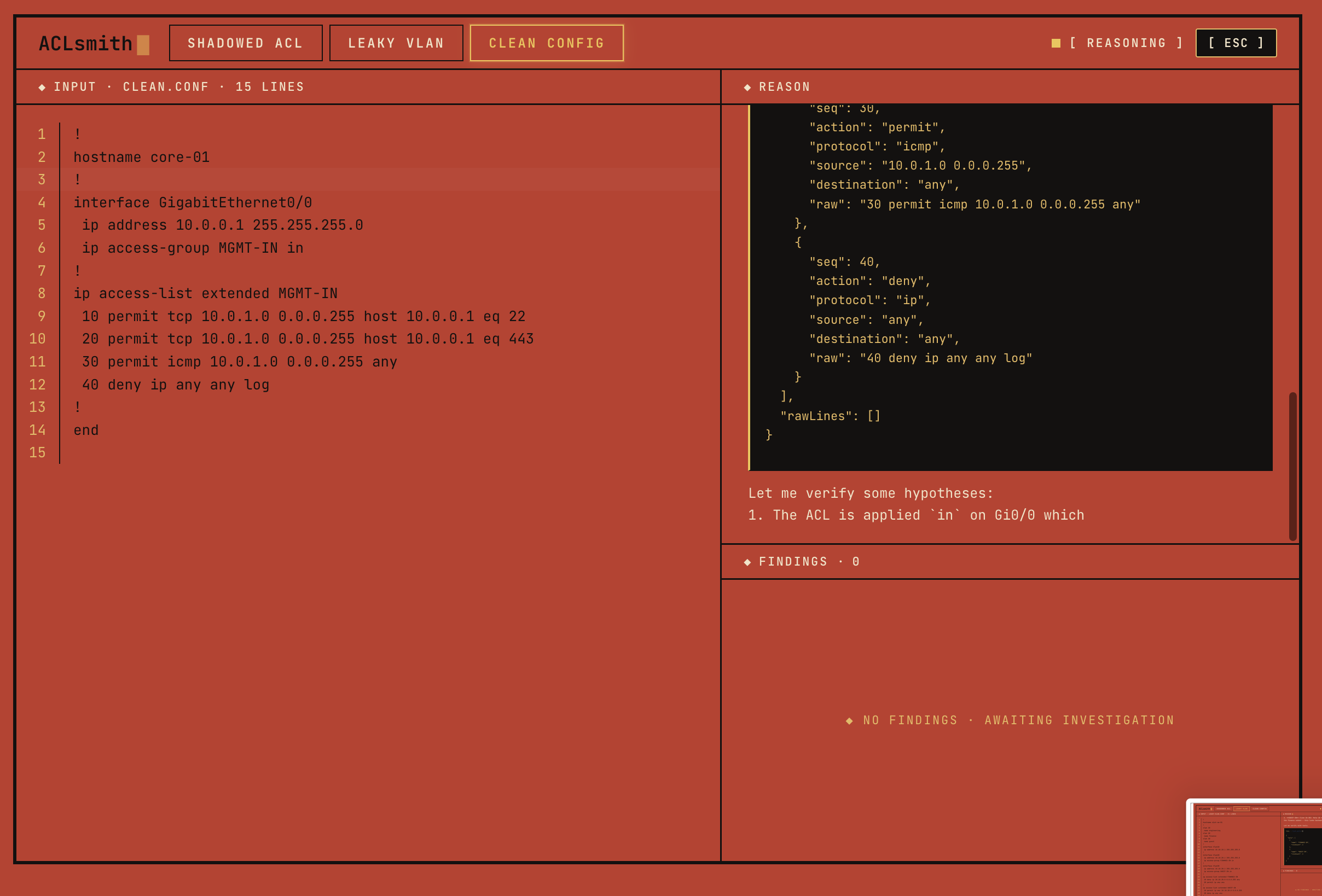Click the diamond icon beside REASON header
This screenshot has height=896, width=1322.
(747, 87)
